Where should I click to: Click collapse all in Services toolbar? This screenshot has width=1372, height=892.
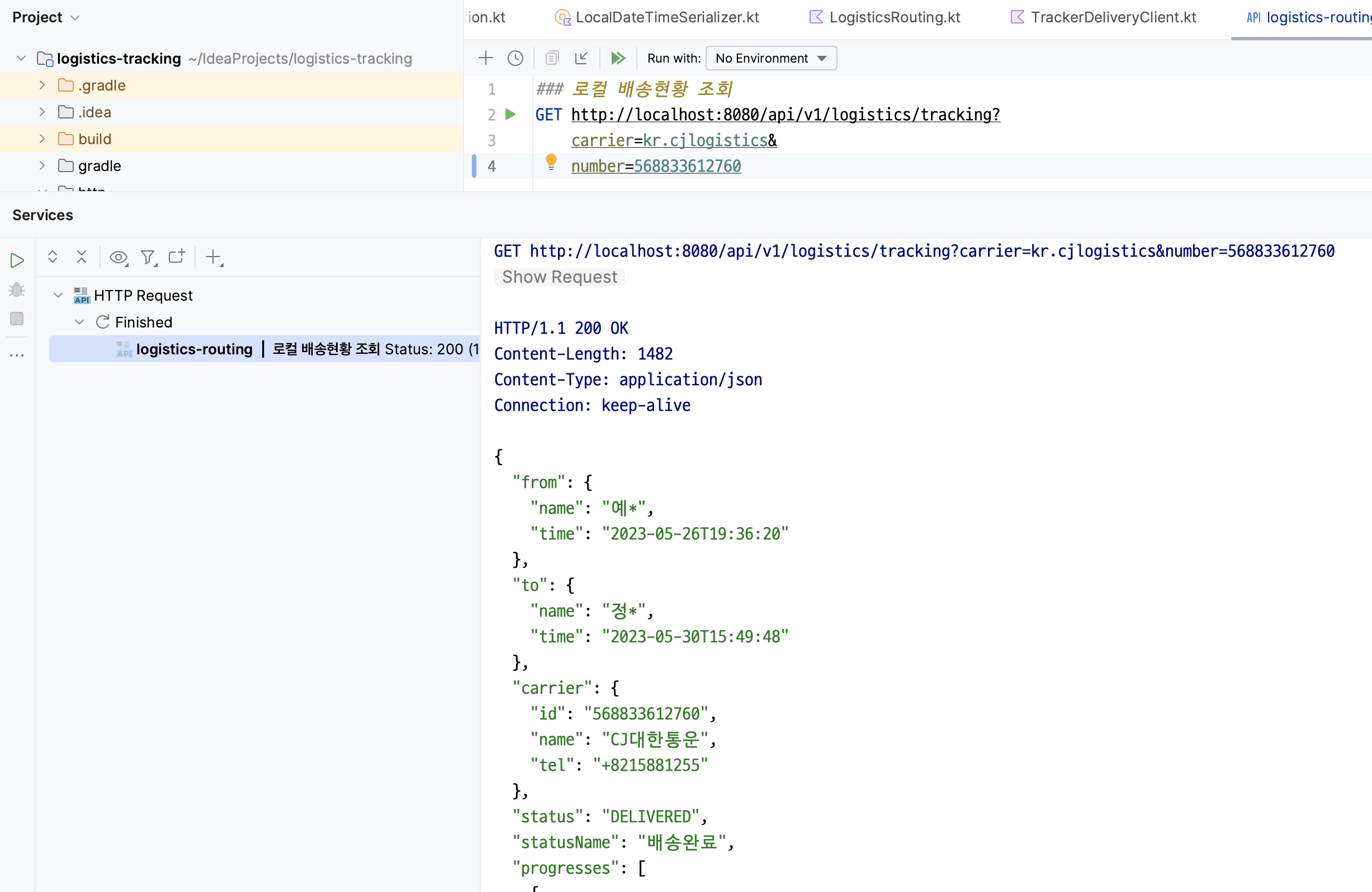tap(81, 257)
